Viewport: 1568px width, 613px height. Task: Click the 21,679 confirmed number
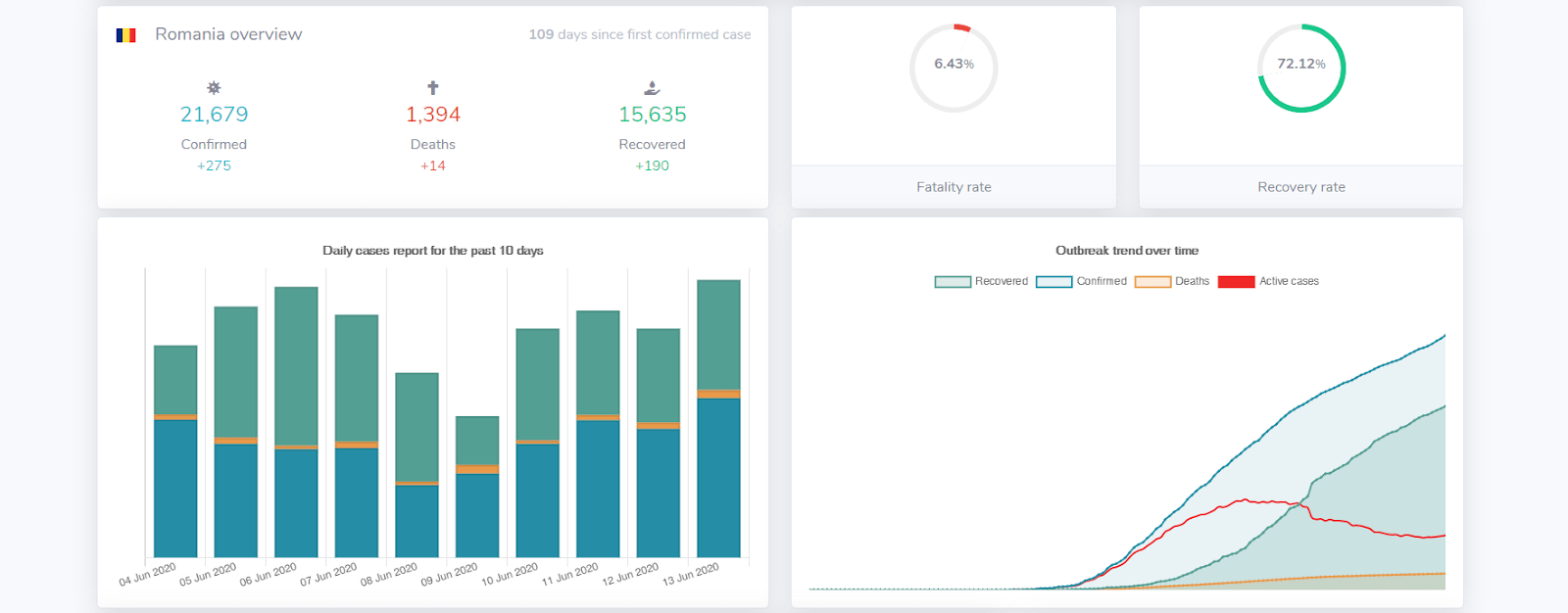[214, 115]
